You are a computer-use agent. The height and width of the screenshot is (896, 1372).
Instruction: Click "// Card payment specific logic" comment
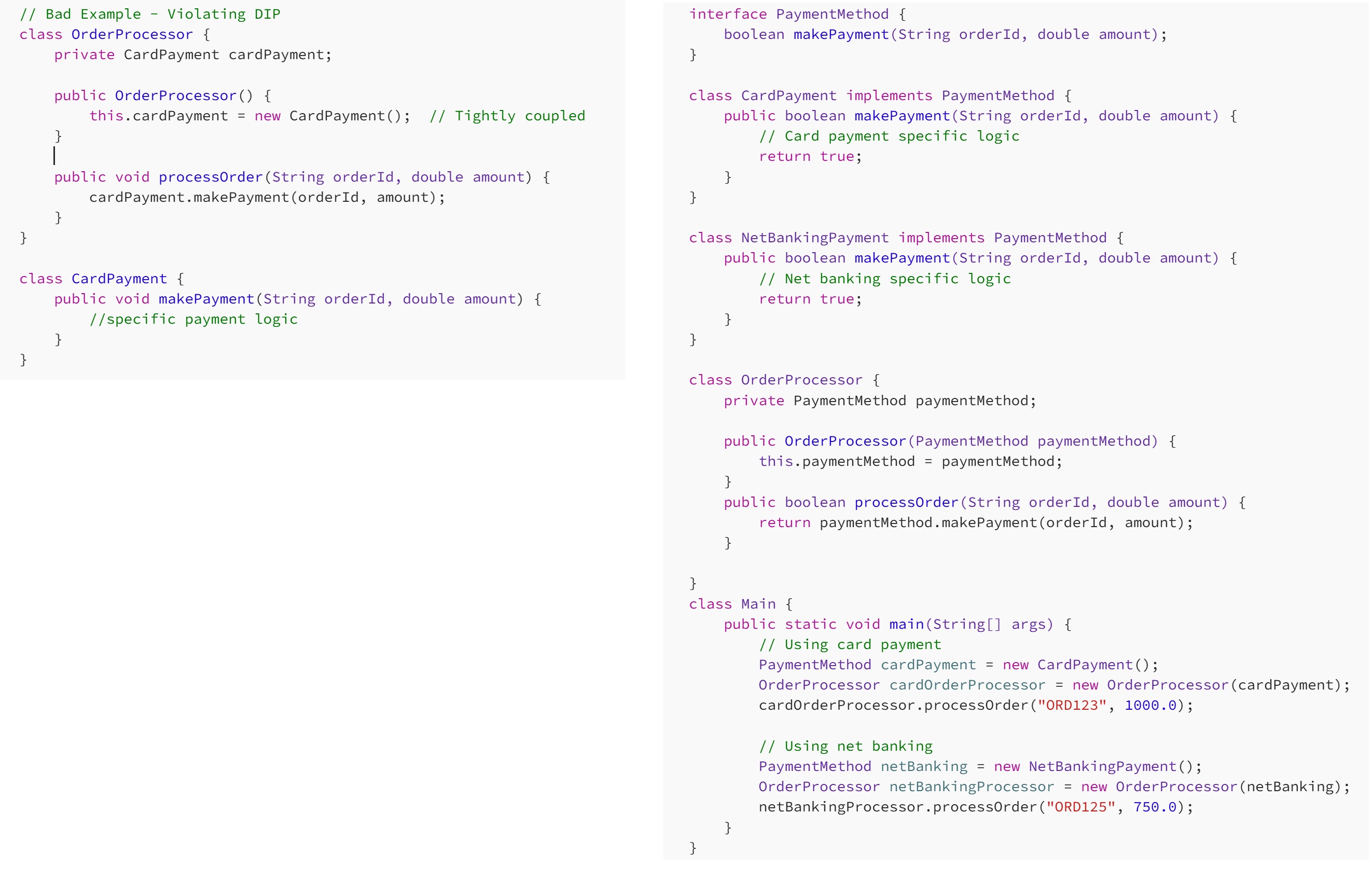tap(889, 136)
